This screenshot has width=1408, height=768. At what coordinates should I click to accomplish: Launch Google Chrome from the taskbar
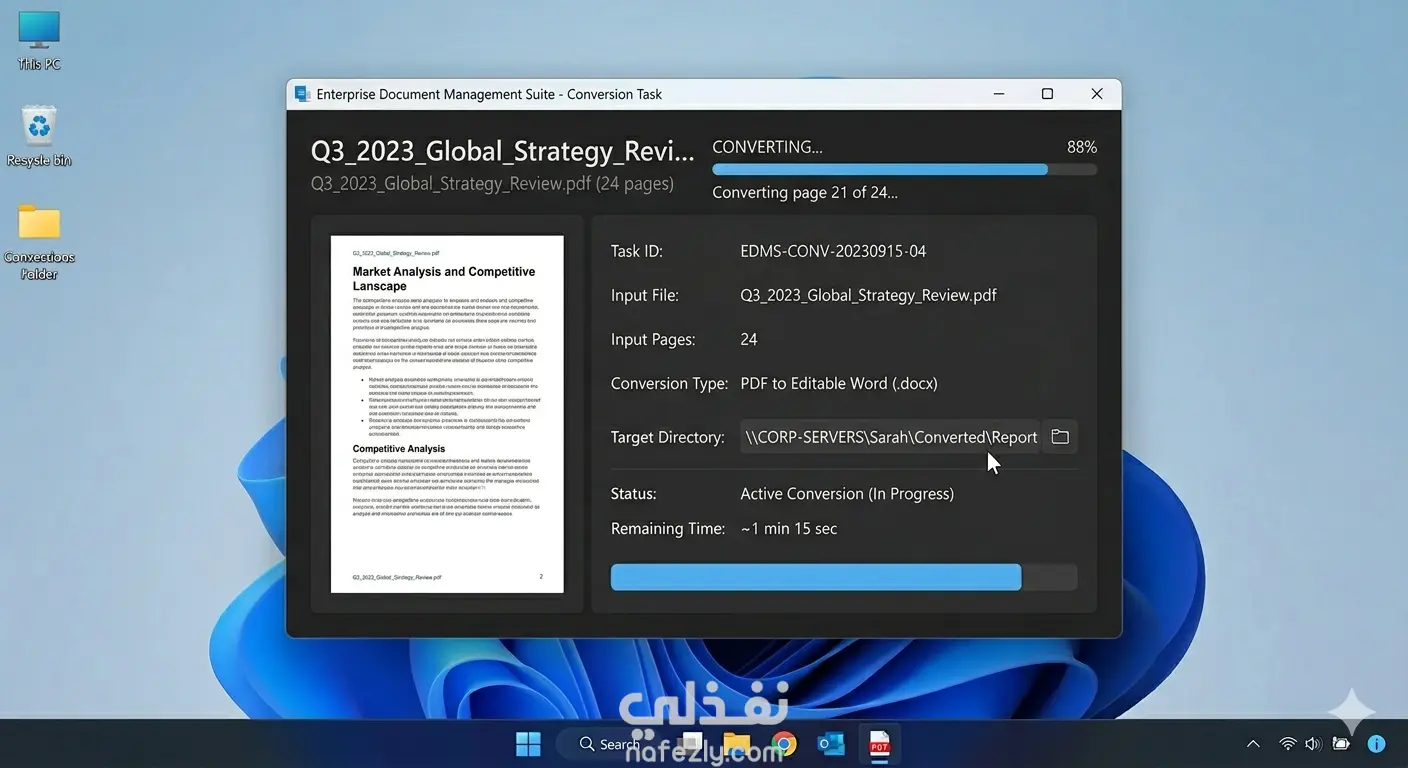(784, 744)
